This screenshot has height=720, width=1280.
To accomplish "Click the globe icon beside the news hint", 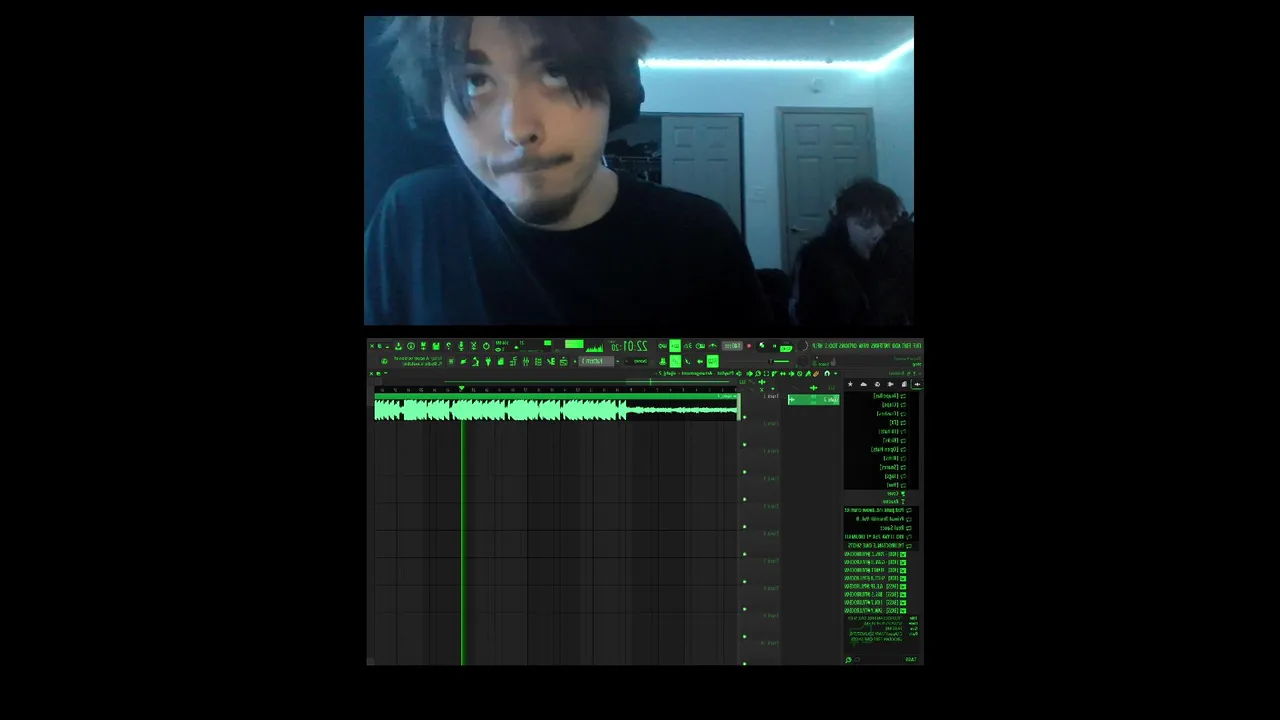I will tap(384, 361).
